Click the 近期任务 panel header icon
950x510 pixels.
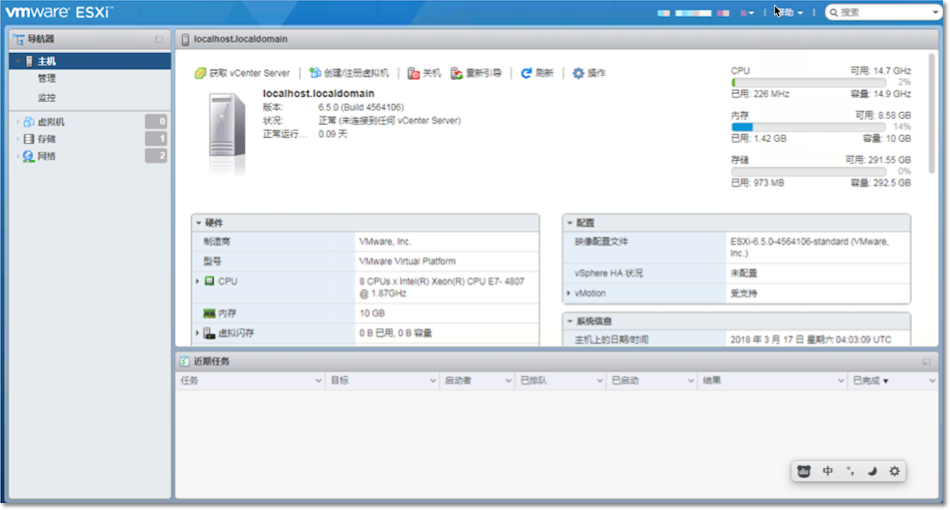[185, 362]
